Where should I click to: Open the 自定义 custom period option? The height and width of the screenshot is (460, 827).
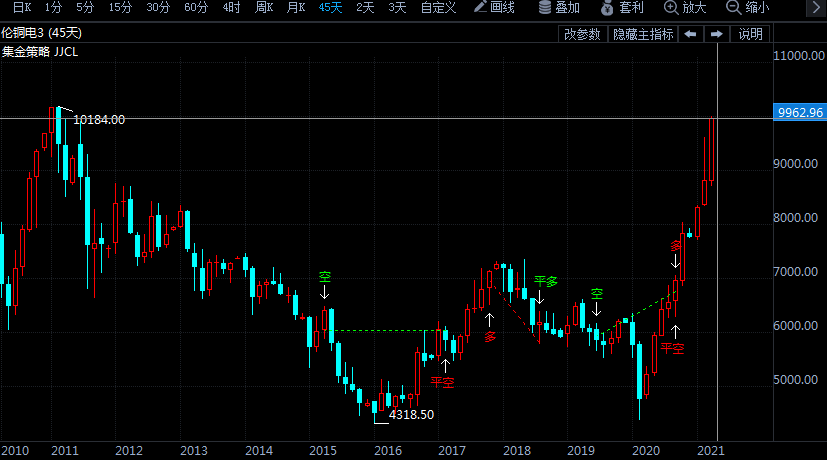coord(438,7)
